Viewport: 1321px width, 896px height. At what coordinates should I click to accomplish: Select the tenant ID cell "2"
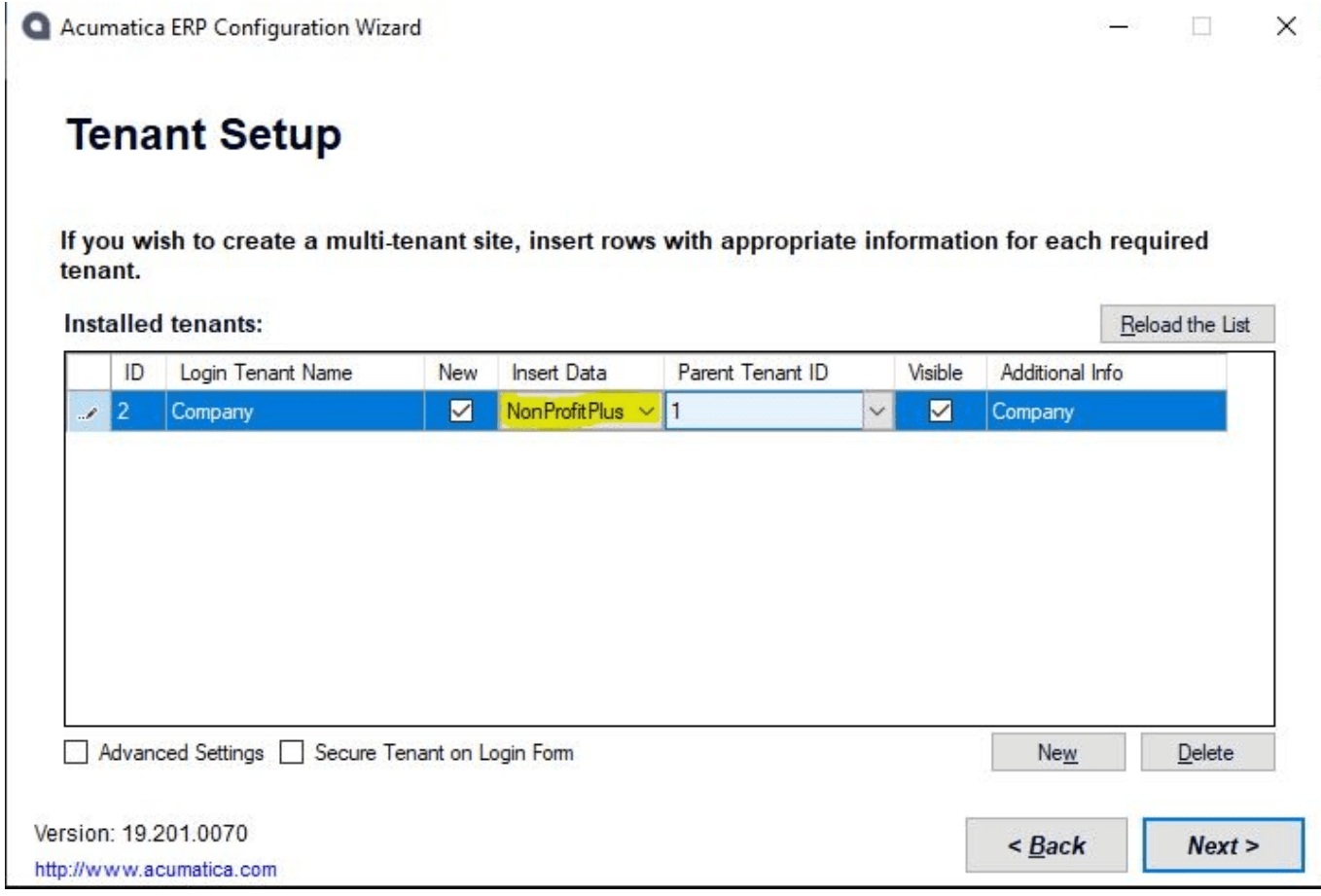tap(138, 412)
